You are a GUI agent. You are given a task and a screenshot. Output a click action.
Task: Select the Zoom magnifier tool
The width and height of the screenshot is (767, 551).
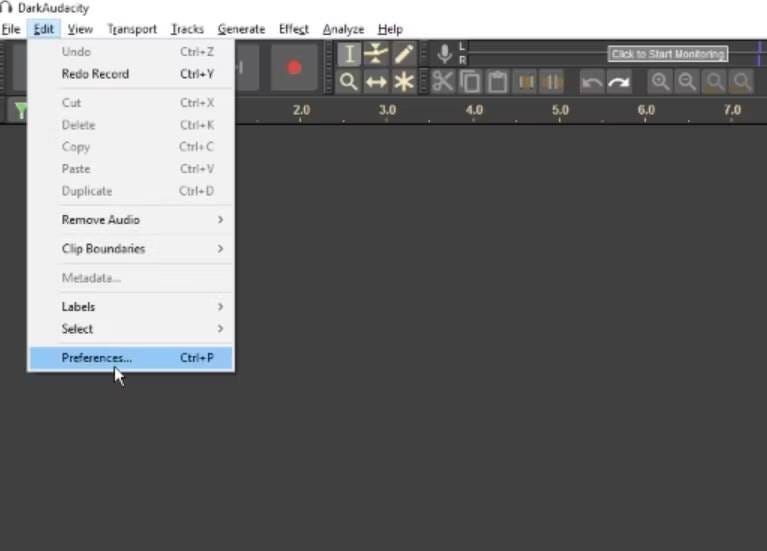[x=349, y=82]
